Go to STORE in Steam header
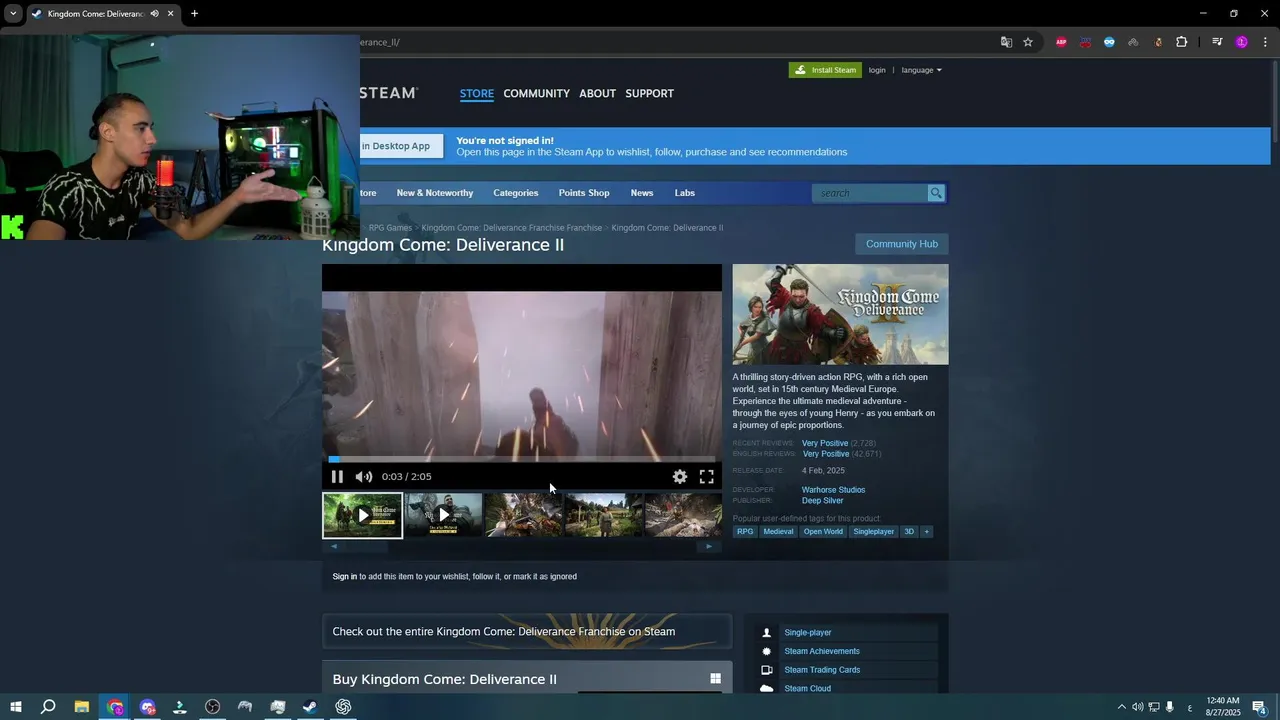The image size is (1280, 720). point(477,93)
